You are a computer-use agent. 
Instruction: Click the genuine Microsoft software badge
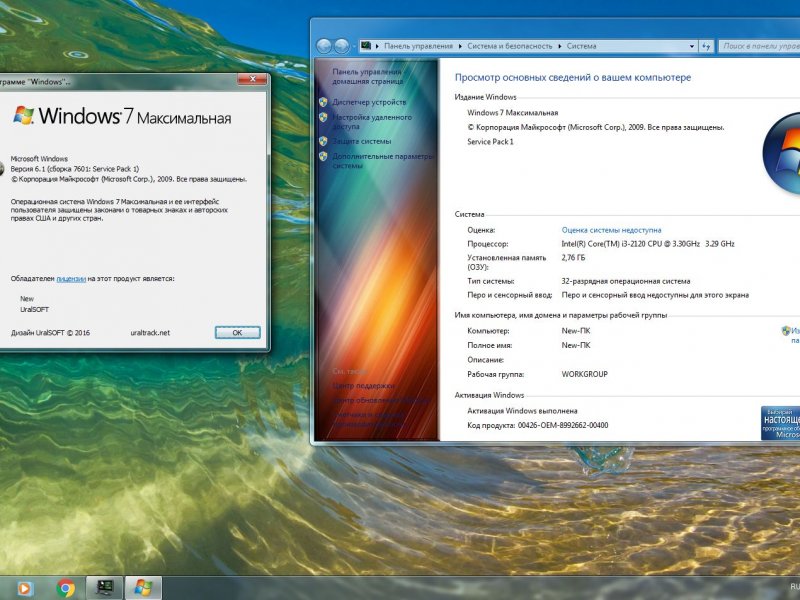tap(780, 423)
